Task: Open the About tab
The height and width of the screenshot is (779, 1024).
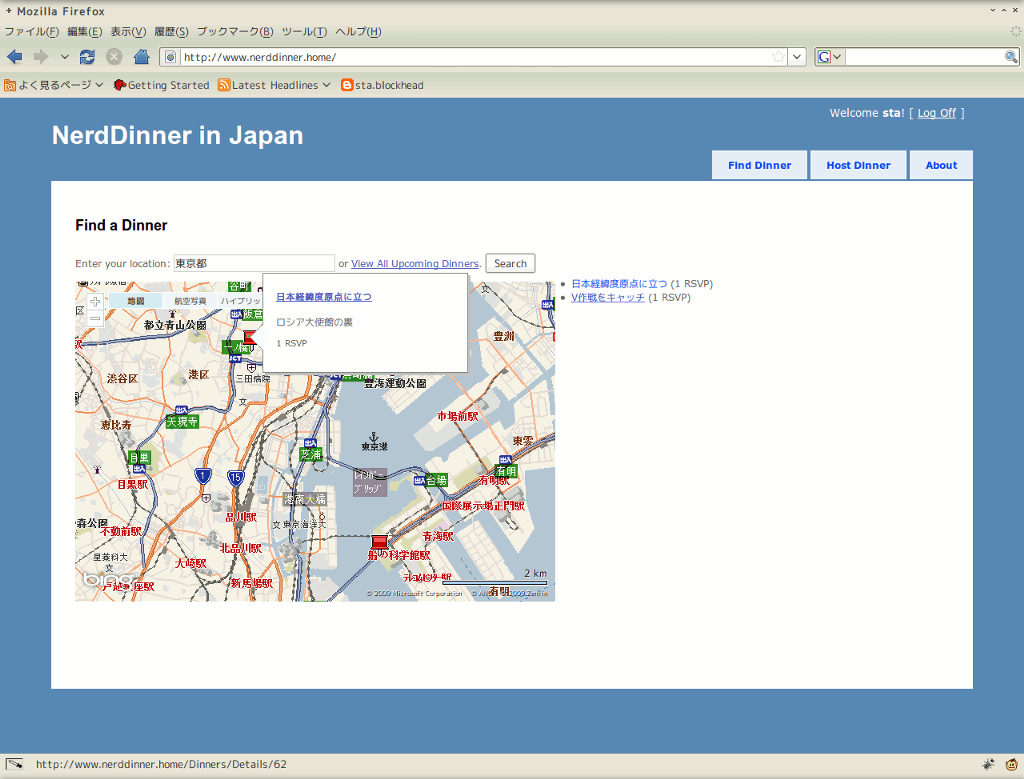Action: [x=941, y=165]
